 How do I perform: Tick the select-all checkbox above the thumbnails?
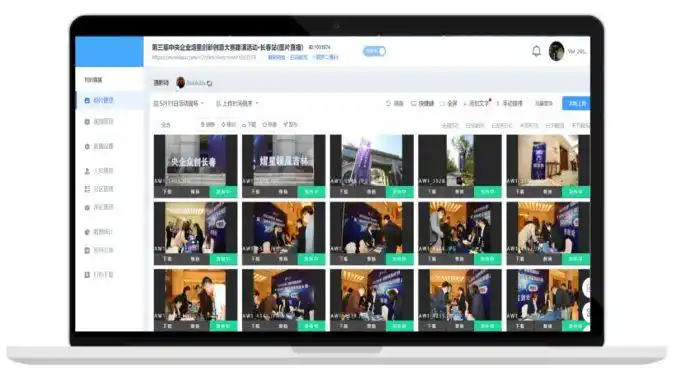point(166,125)
